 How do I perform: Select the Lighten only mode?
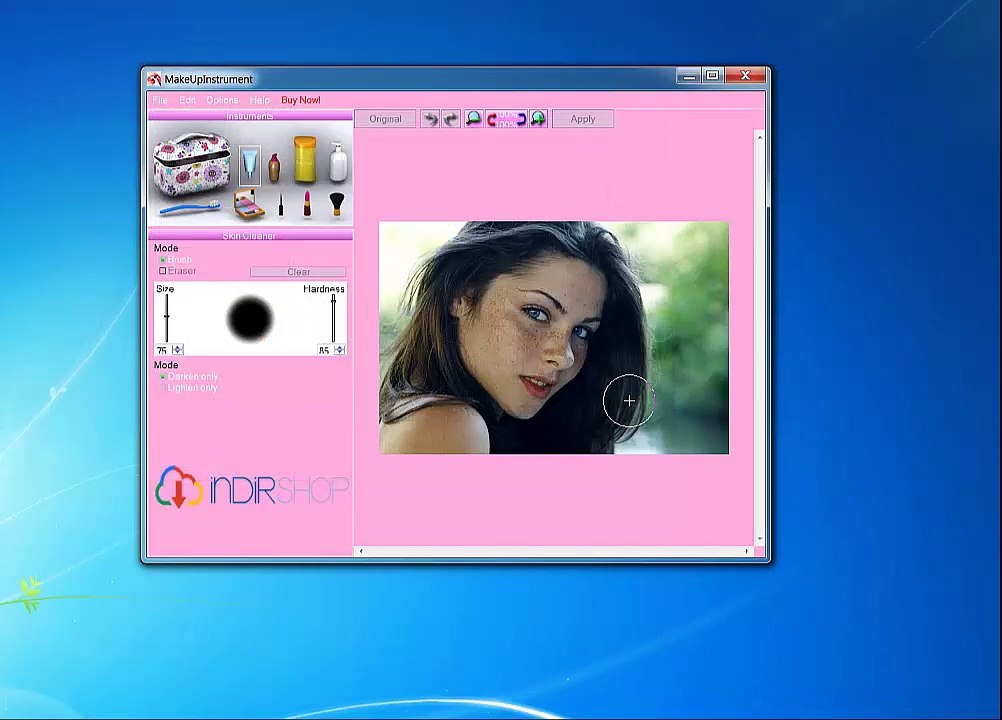tap(189, 388)
